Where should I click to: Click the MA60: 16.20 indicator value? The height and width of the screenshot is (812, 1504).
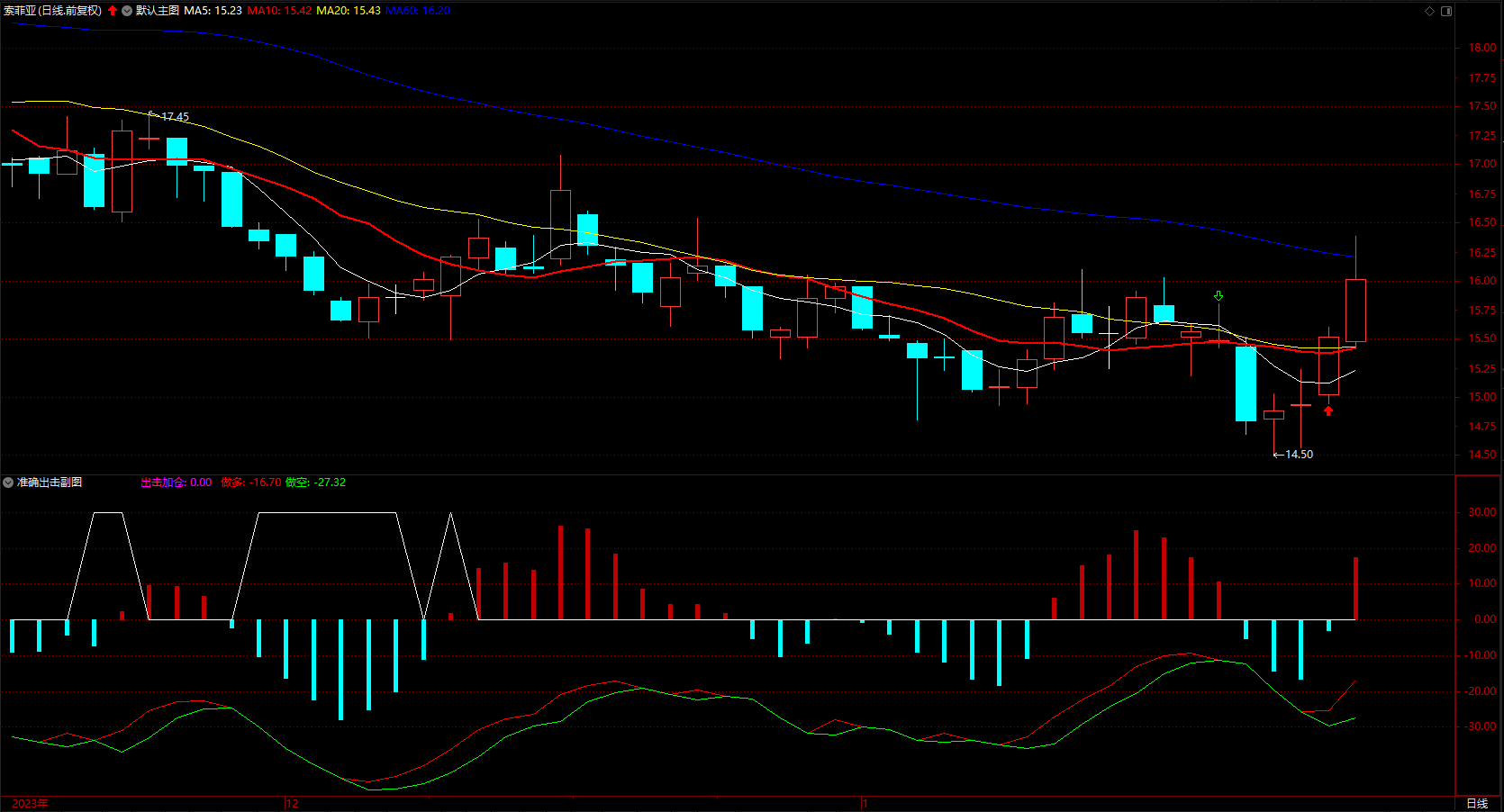418,11
